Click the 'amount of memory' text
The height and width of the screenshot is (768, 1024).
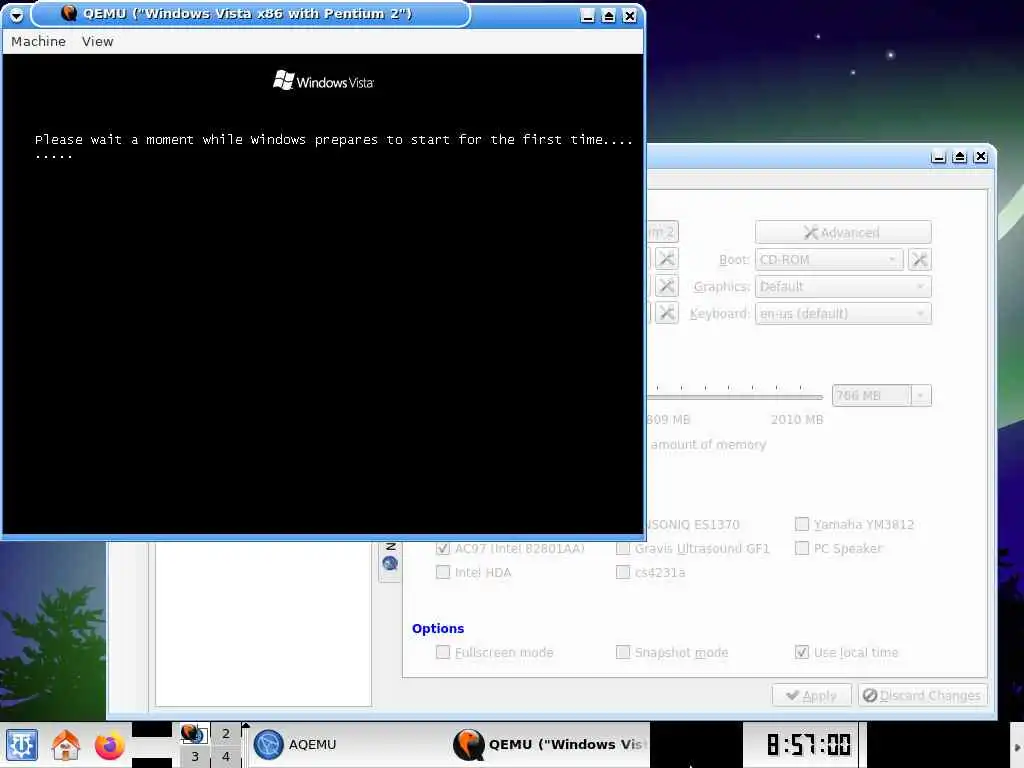(x=708, y=444)
